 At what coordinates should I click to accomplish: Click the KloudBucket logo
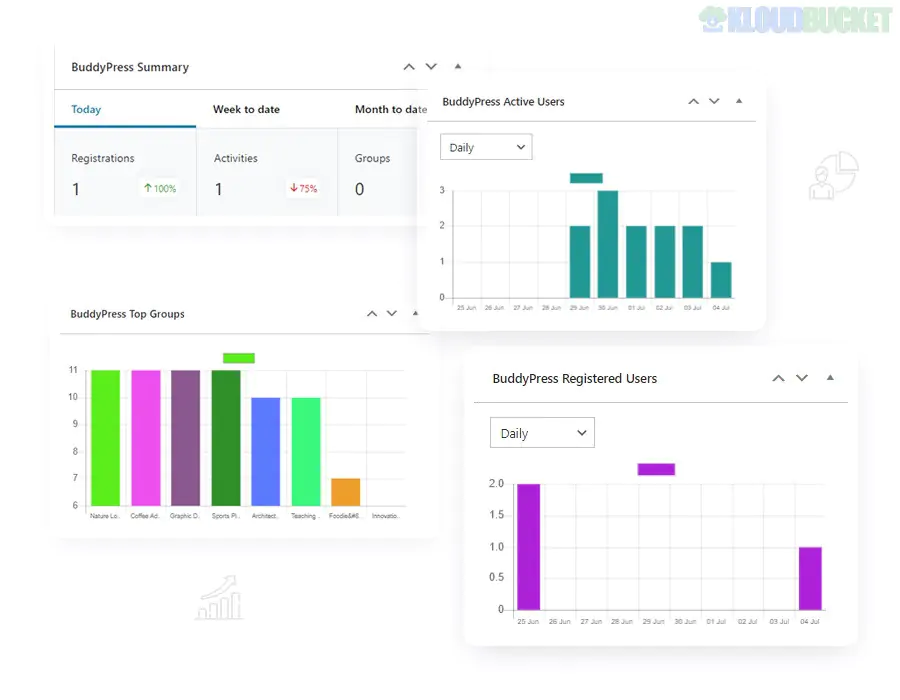795,18
